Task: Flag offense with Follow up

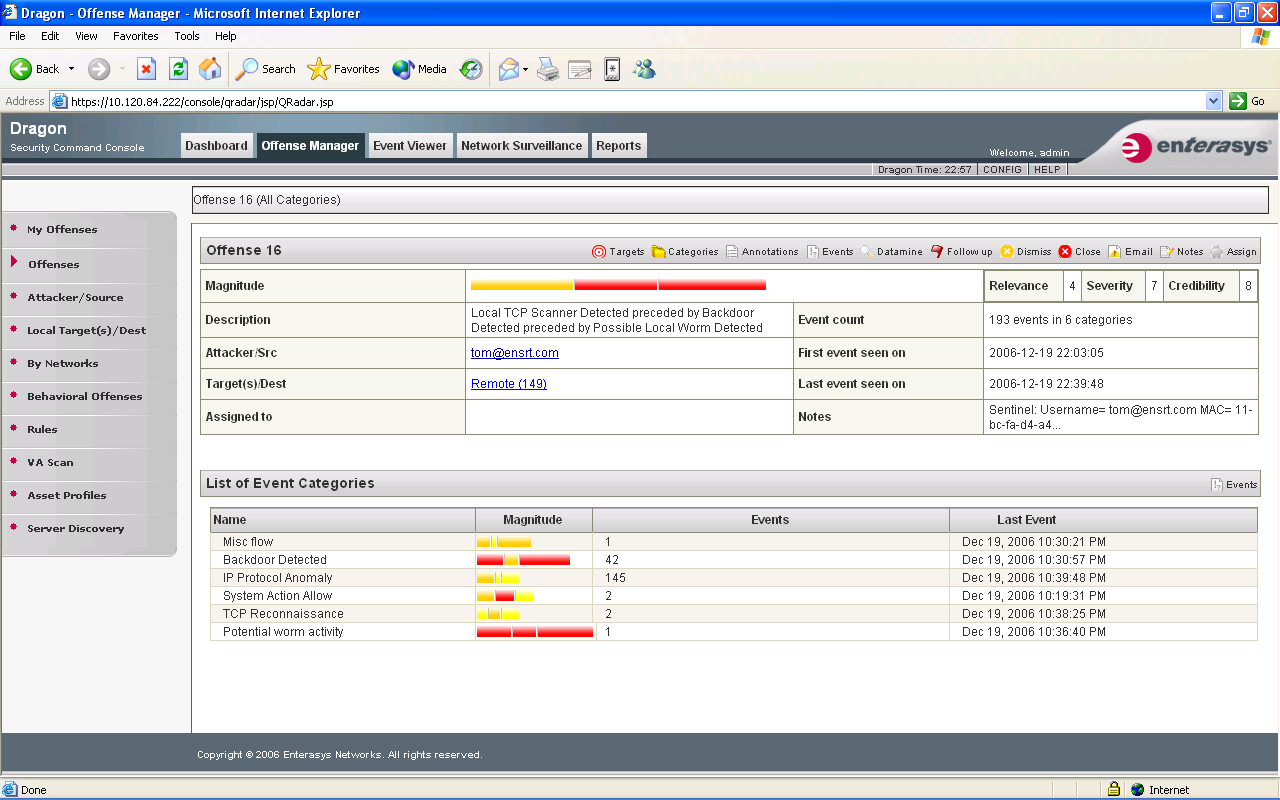Action: (961, 251)
